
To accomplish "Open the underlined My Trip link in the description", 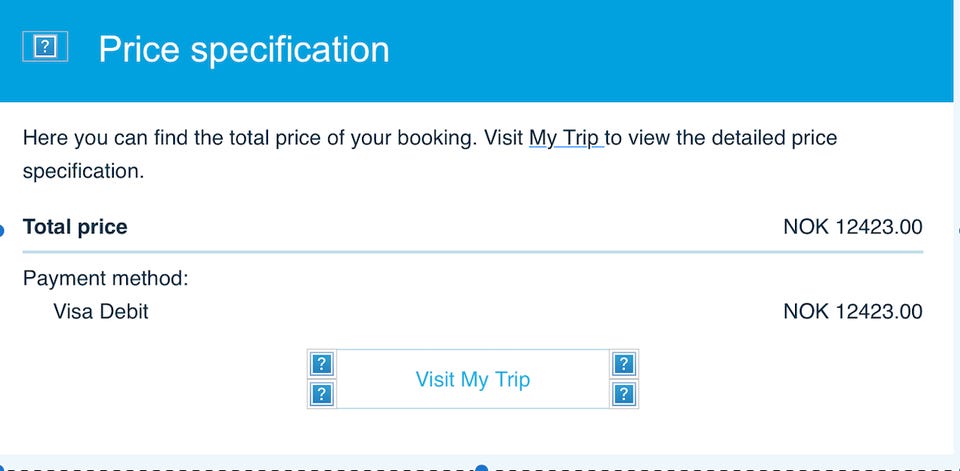I will (565, 137).
